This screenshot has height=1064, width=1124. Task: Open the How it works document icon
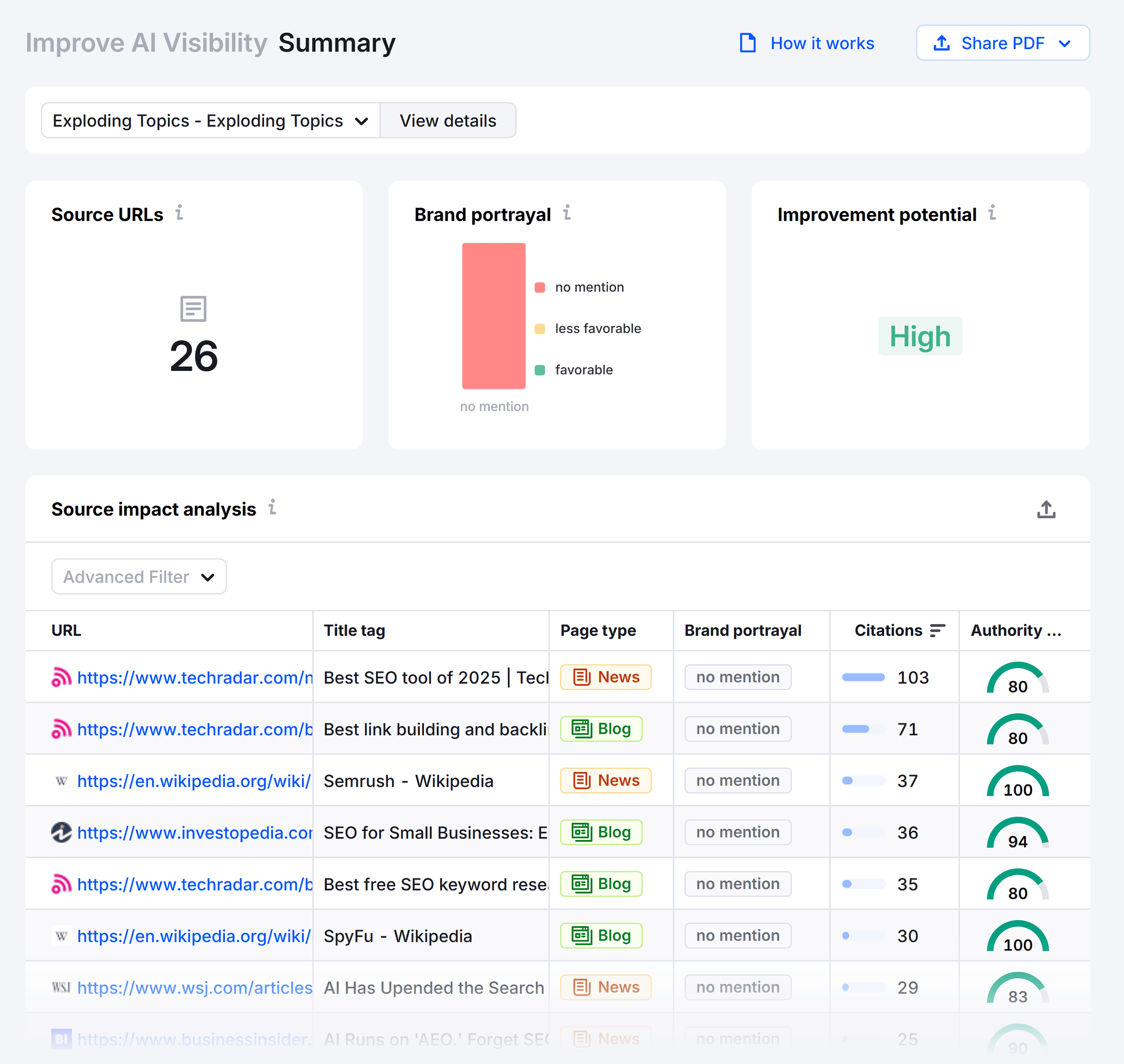pos(747,43)
